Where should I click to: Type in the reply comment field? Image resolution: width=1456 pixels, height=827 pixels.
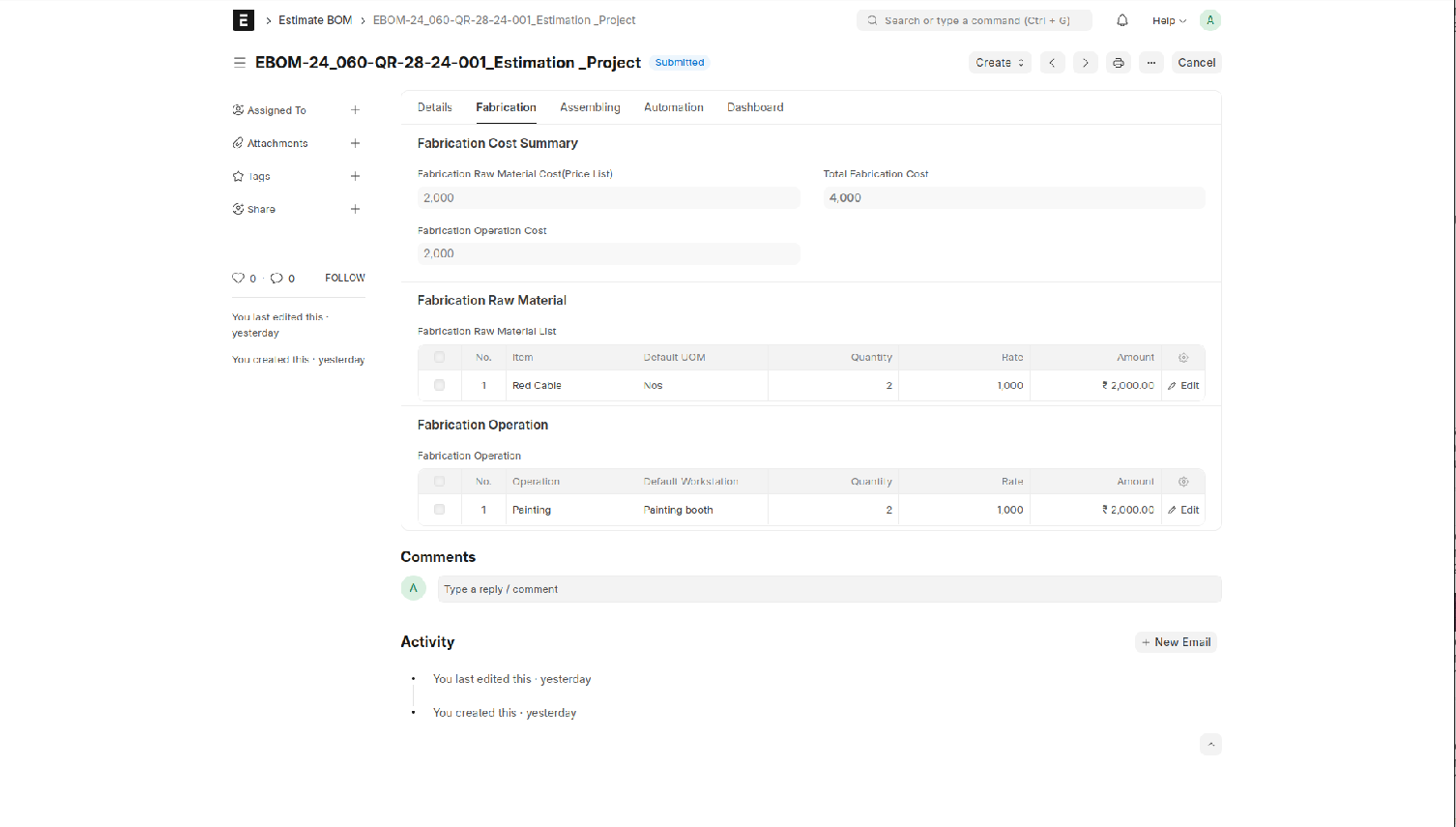[829, 589]
